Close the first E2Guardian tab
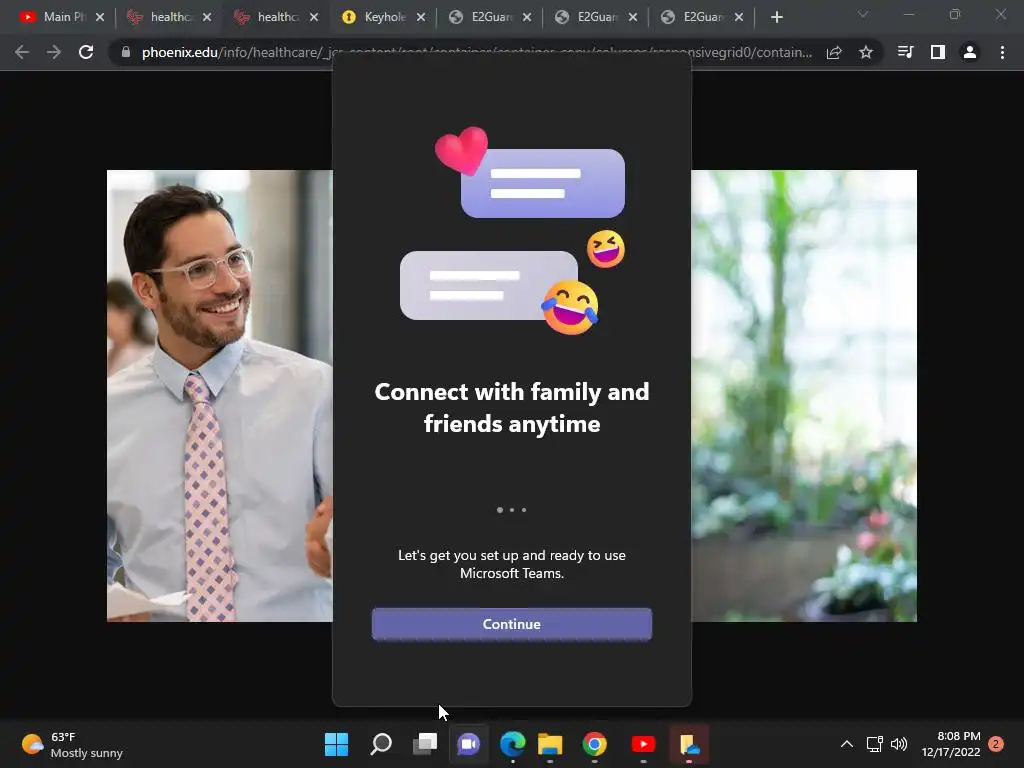This screenshot has width=1024, height=768. (x=527, y=17)
